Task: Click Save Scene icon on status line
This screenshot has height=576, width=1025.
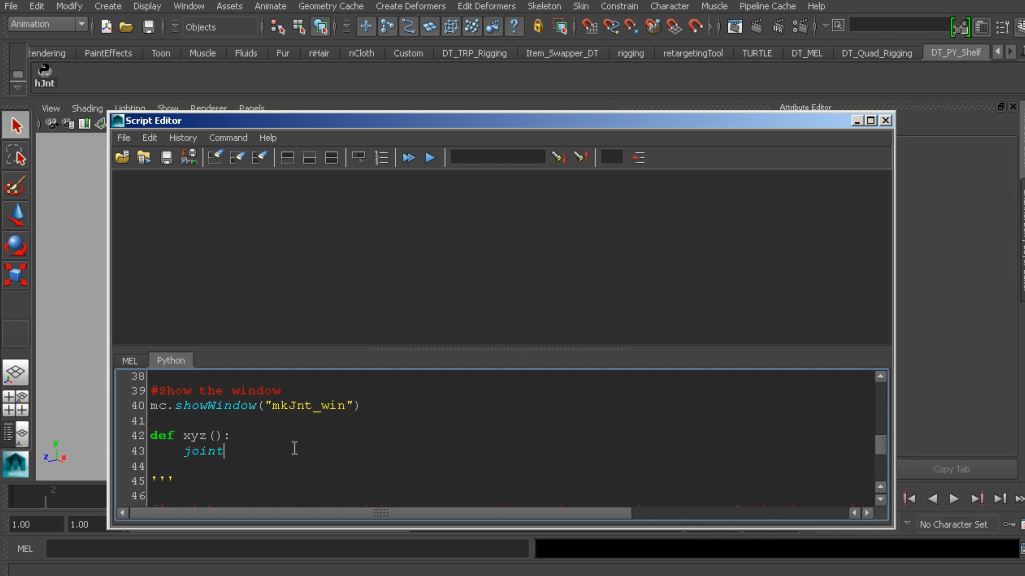Action: click(x=148, y=27)
